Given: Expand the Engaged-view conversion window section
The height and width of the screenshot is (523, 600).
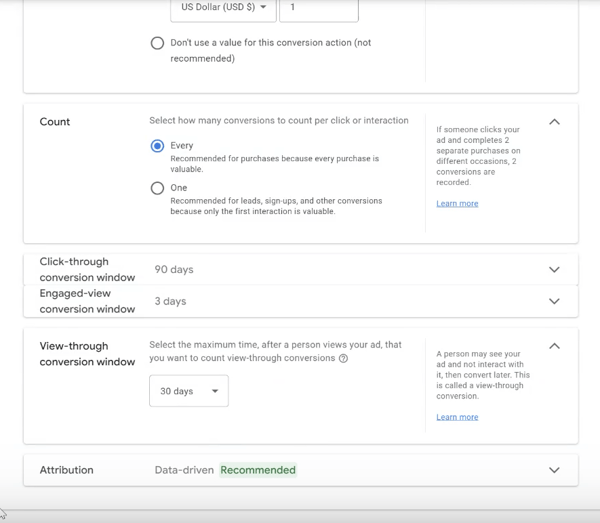Looking at the screenshot, I should tap(555, 301).
